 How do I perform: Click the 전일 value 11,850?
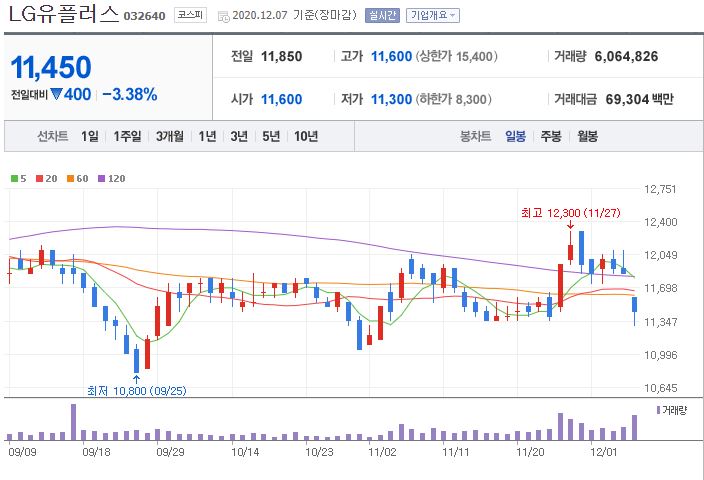pyautogui.click(x=282, y=57)
